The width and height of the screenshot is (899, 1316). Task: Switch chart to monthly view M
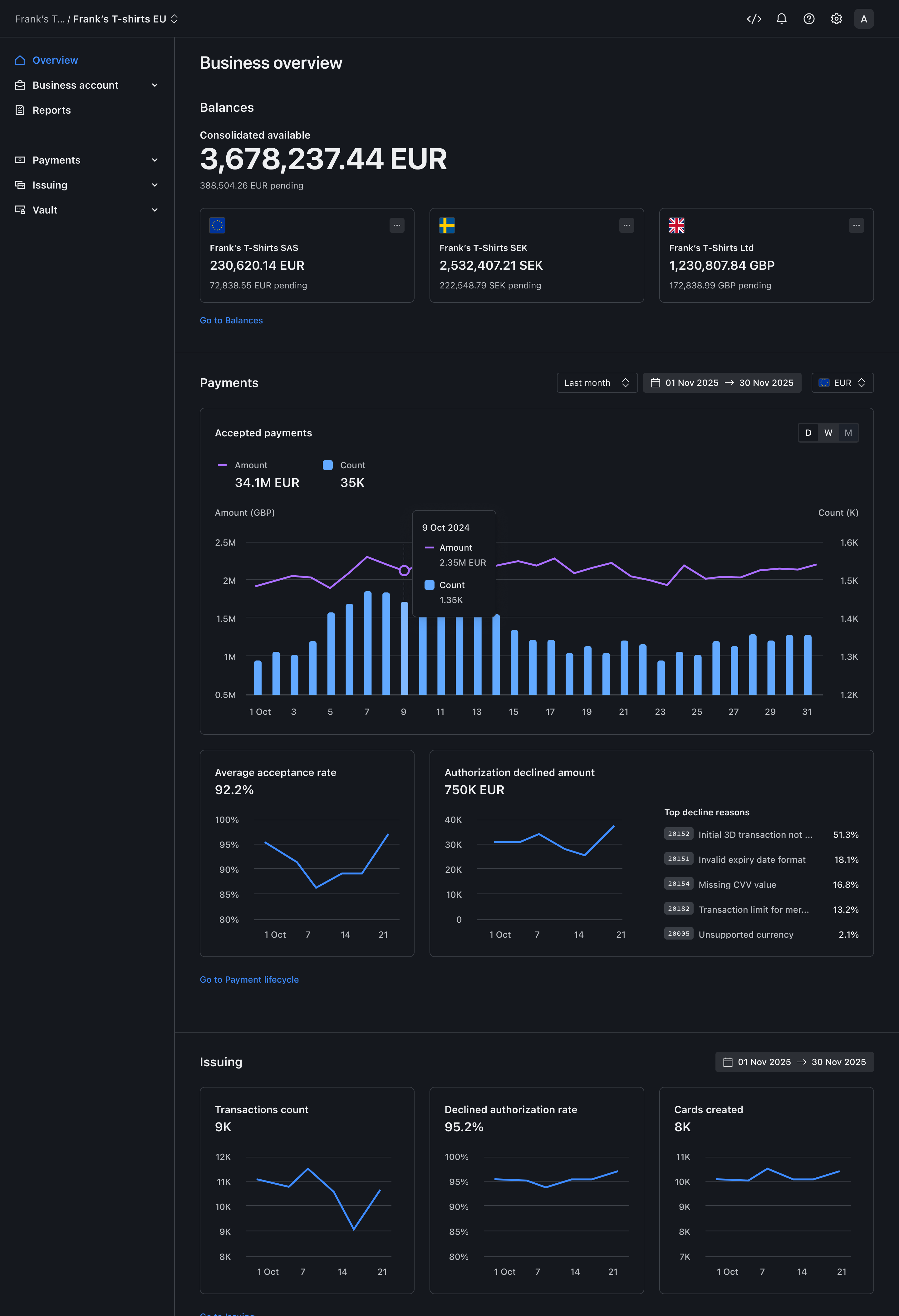(x=848, y=433)
